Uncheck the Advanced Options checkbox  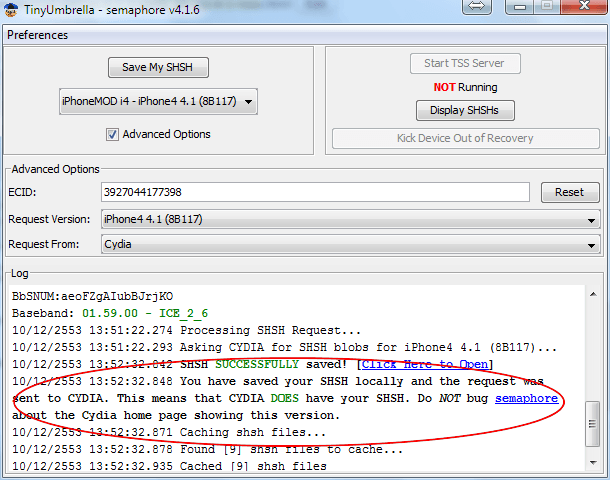tap(113, 134)
